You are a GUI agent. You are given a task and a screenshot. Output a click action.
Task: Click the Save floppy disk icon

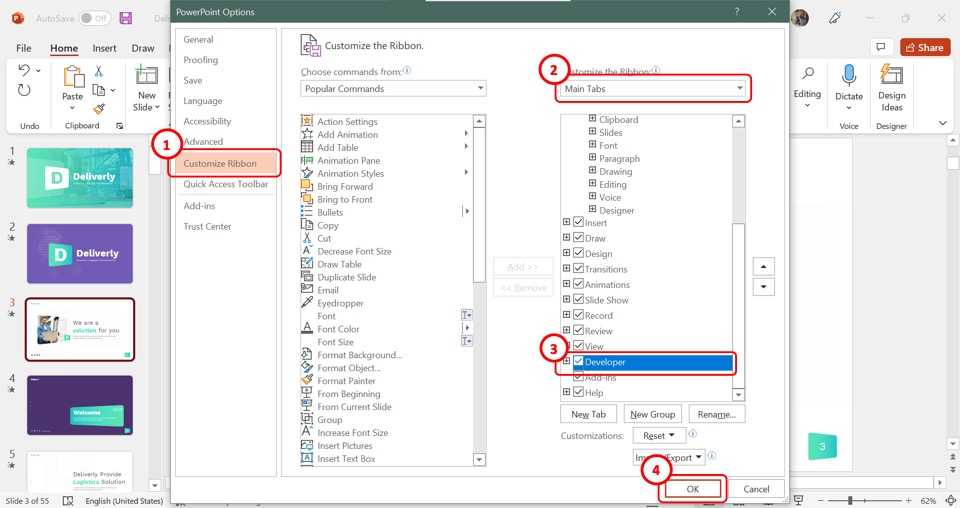pos(125,18)
